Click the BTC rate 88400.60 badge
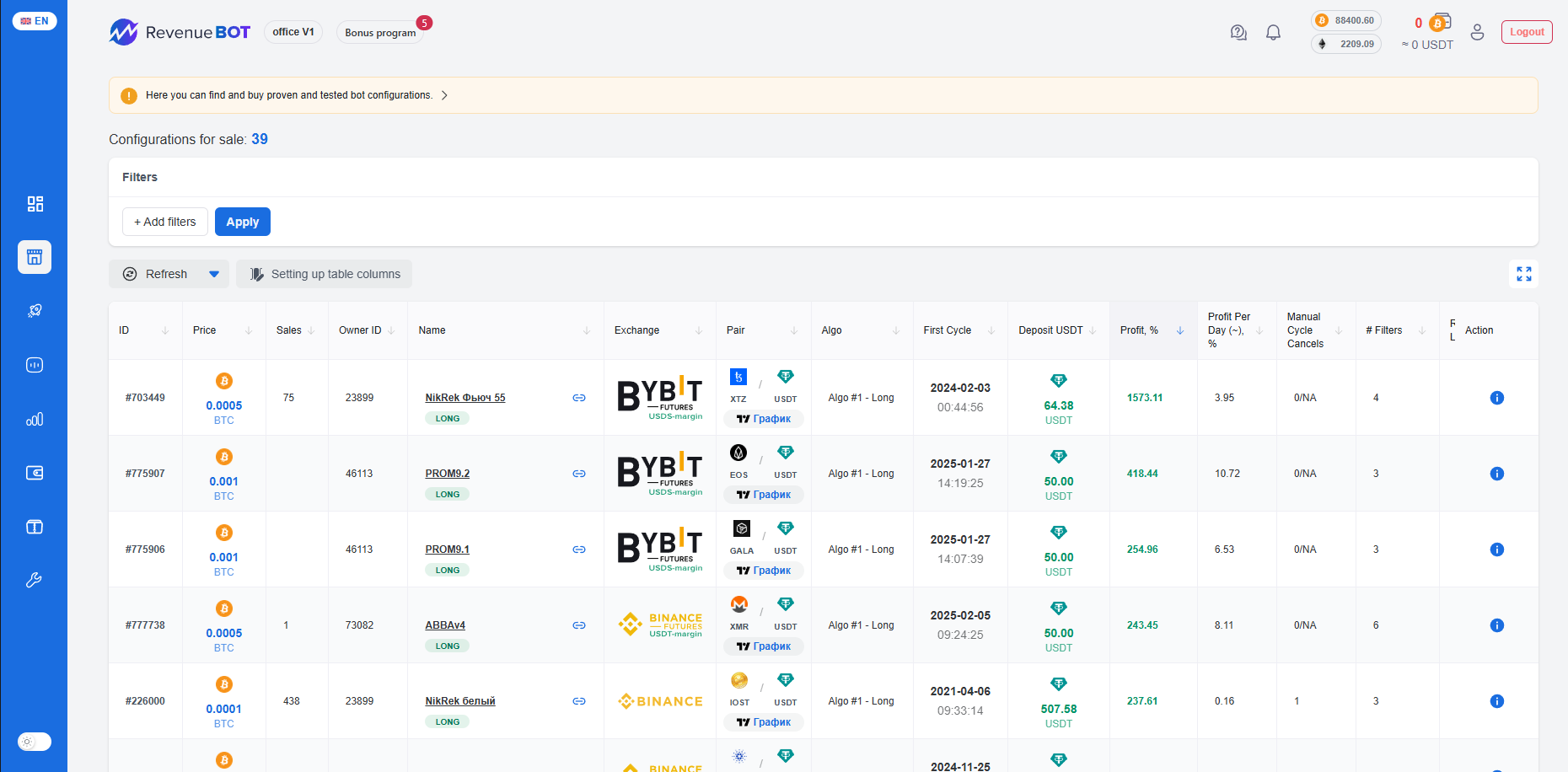The height and width of the screenshot is (772, 1568). (1346, 20)
